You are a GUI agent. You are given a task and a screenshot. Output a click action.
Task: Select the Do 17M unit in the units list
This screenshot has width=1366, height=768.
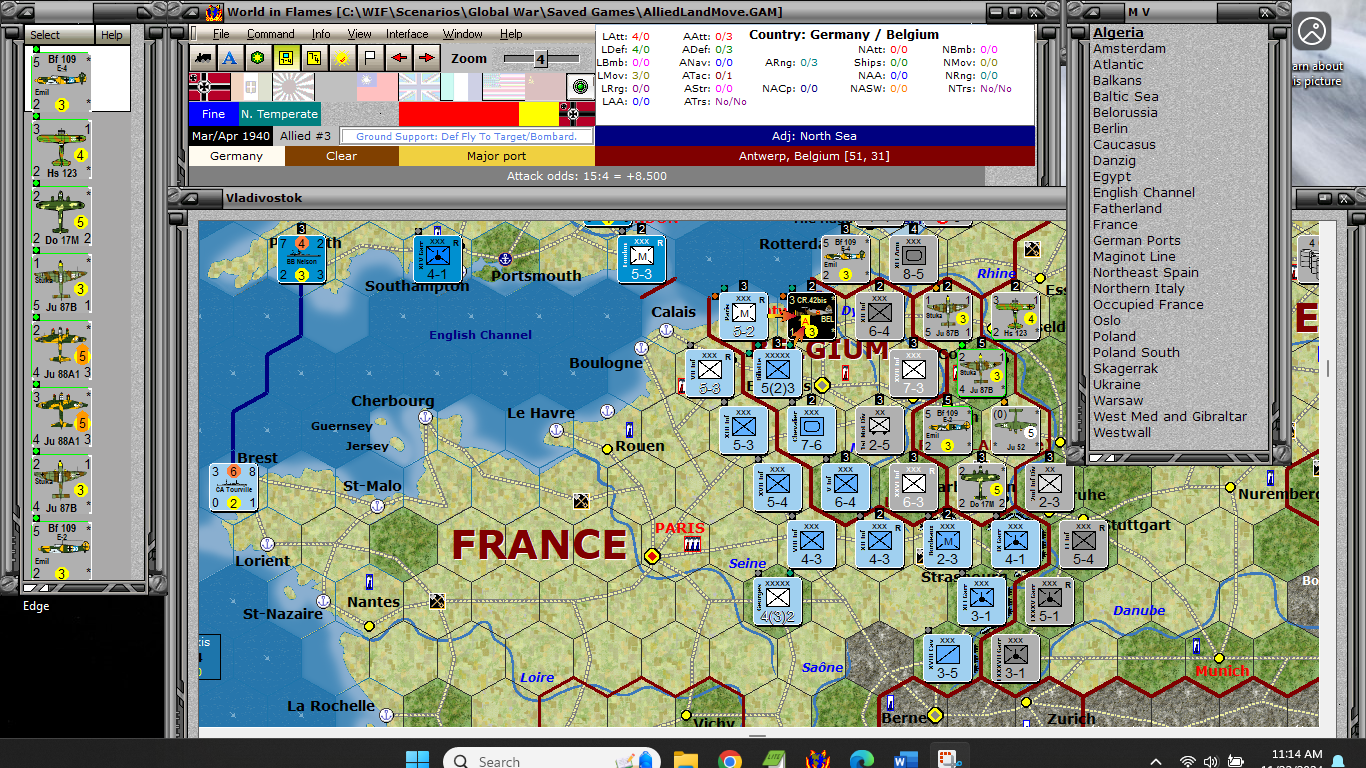[62, 217]
